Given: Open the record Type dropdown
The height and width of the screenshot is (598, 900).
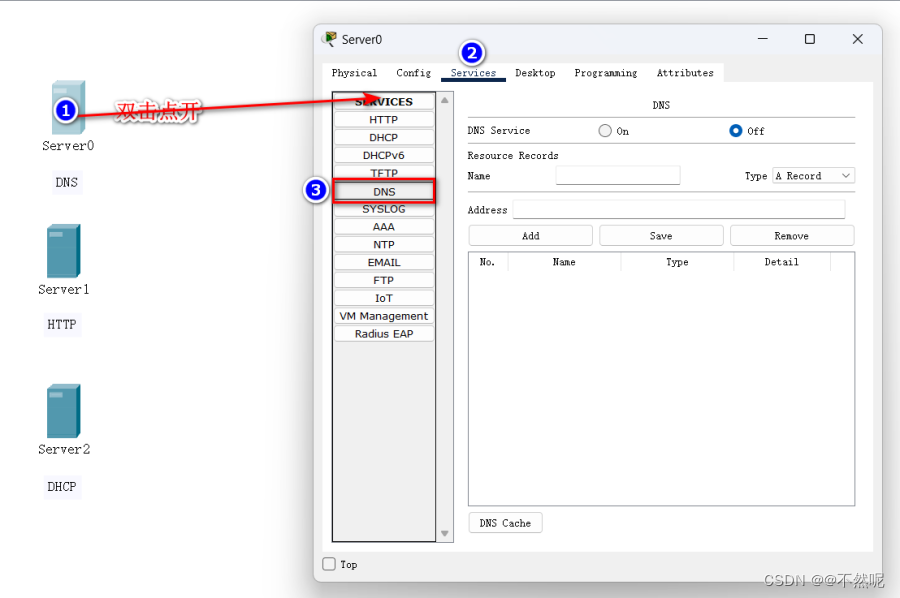Looking at the screenshot, I should click(x=813, y=176).
